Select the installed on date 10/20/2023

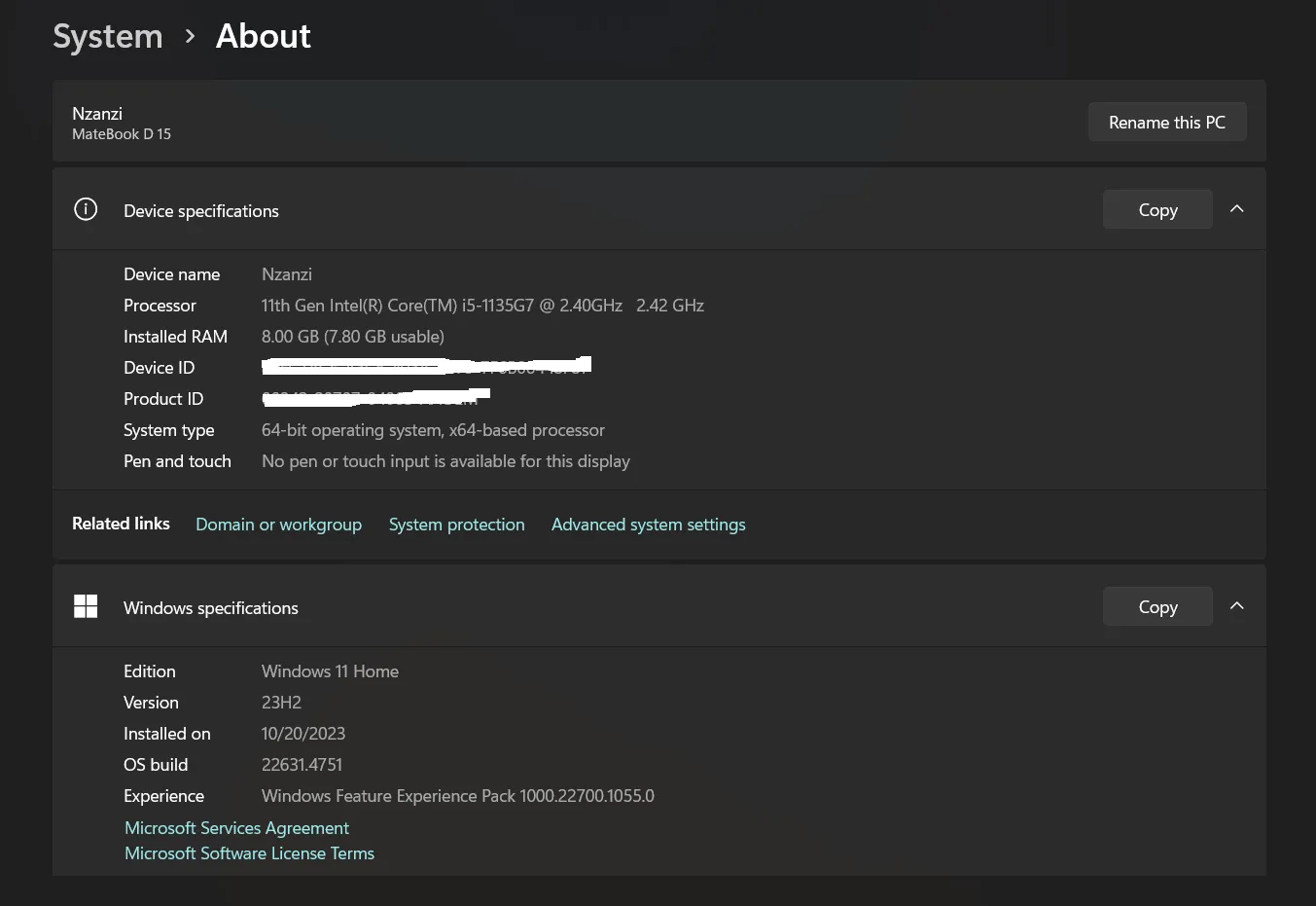(x=303, y=734)
